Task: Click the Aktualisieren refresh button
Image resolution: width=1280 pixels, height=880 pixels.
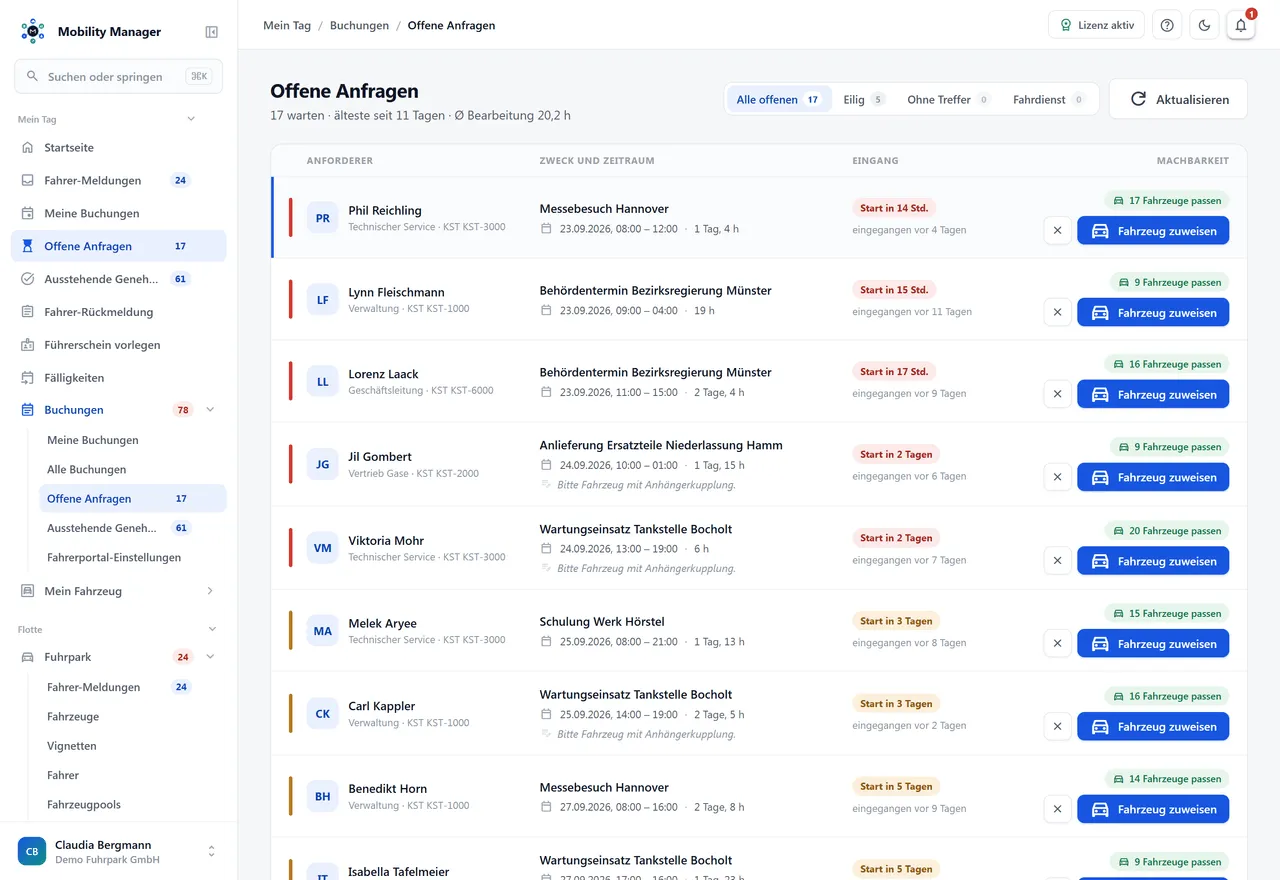Action: coord(1178,99)
